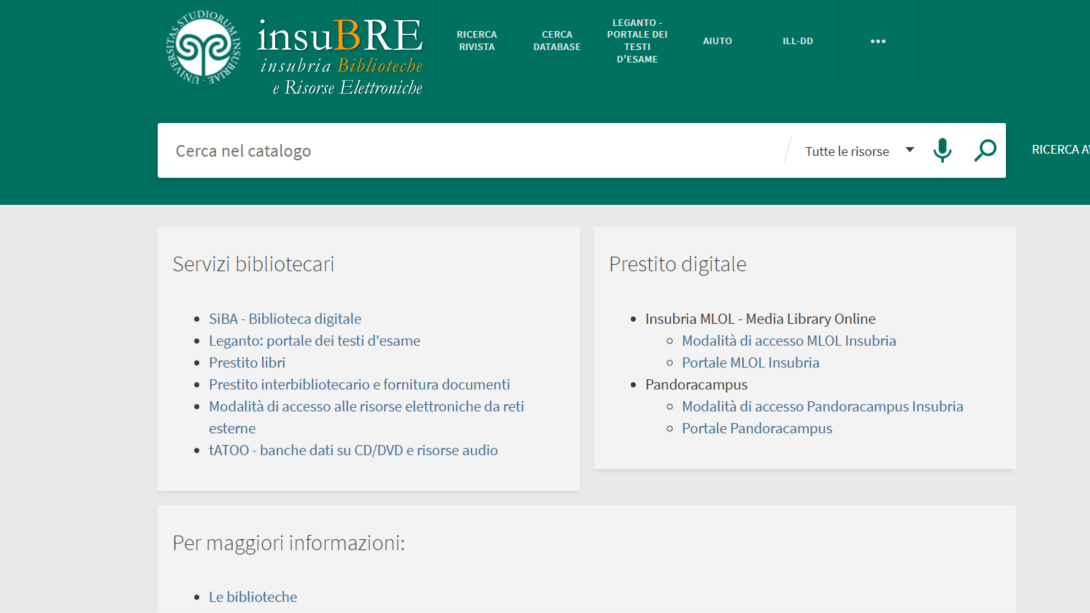
Task: Click the magnifying glass search icon
Action: [985, 150]
